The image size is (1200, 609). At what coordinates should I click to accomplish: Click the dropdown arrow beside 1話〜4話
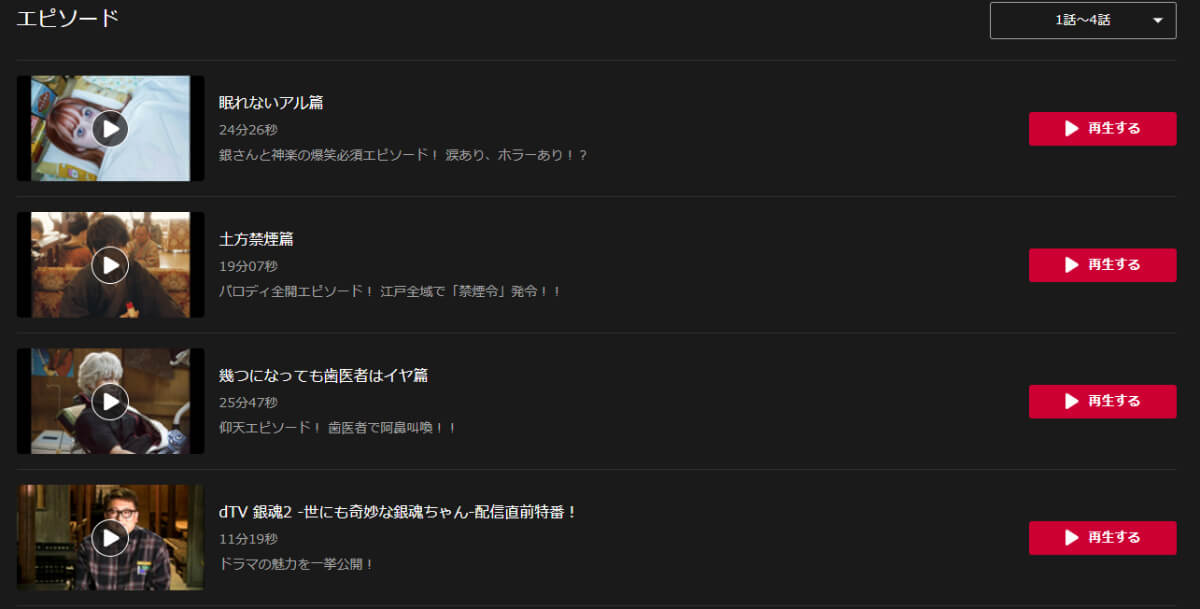(1157, 20)
